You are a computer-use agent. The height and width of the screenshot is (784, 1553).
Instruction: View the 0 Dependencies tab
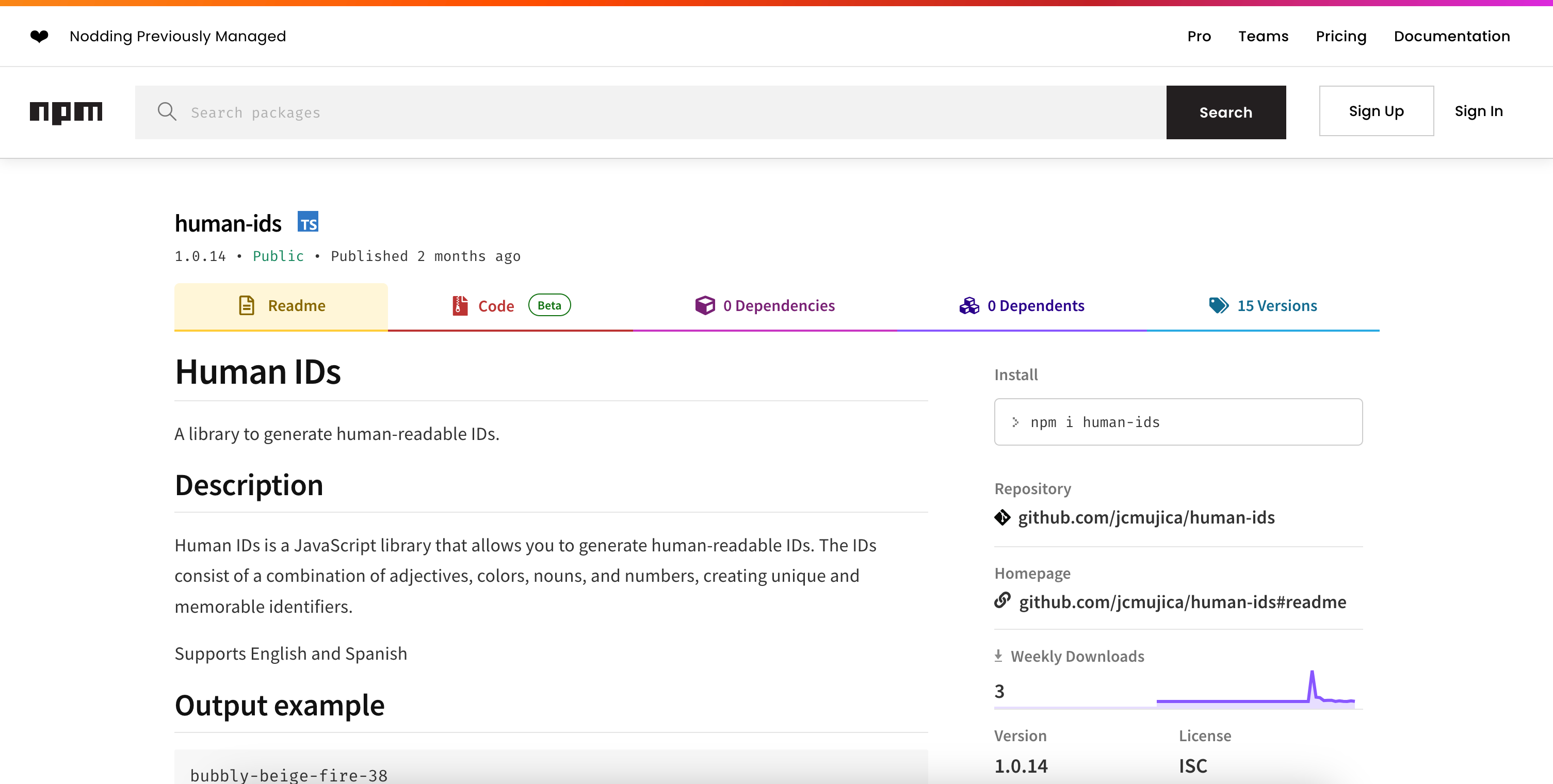(765, 306)
